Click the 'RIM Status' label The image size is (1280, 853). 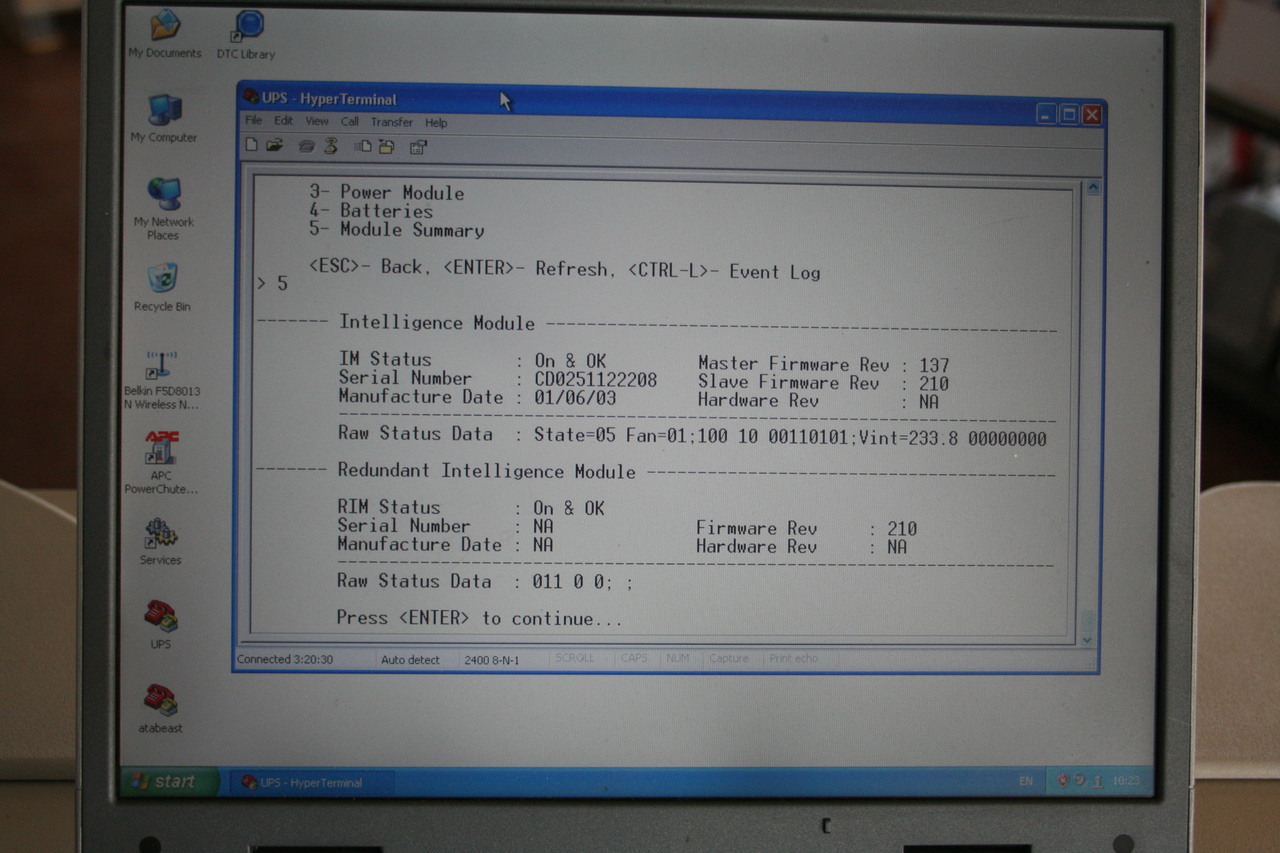tap(389, 507)
